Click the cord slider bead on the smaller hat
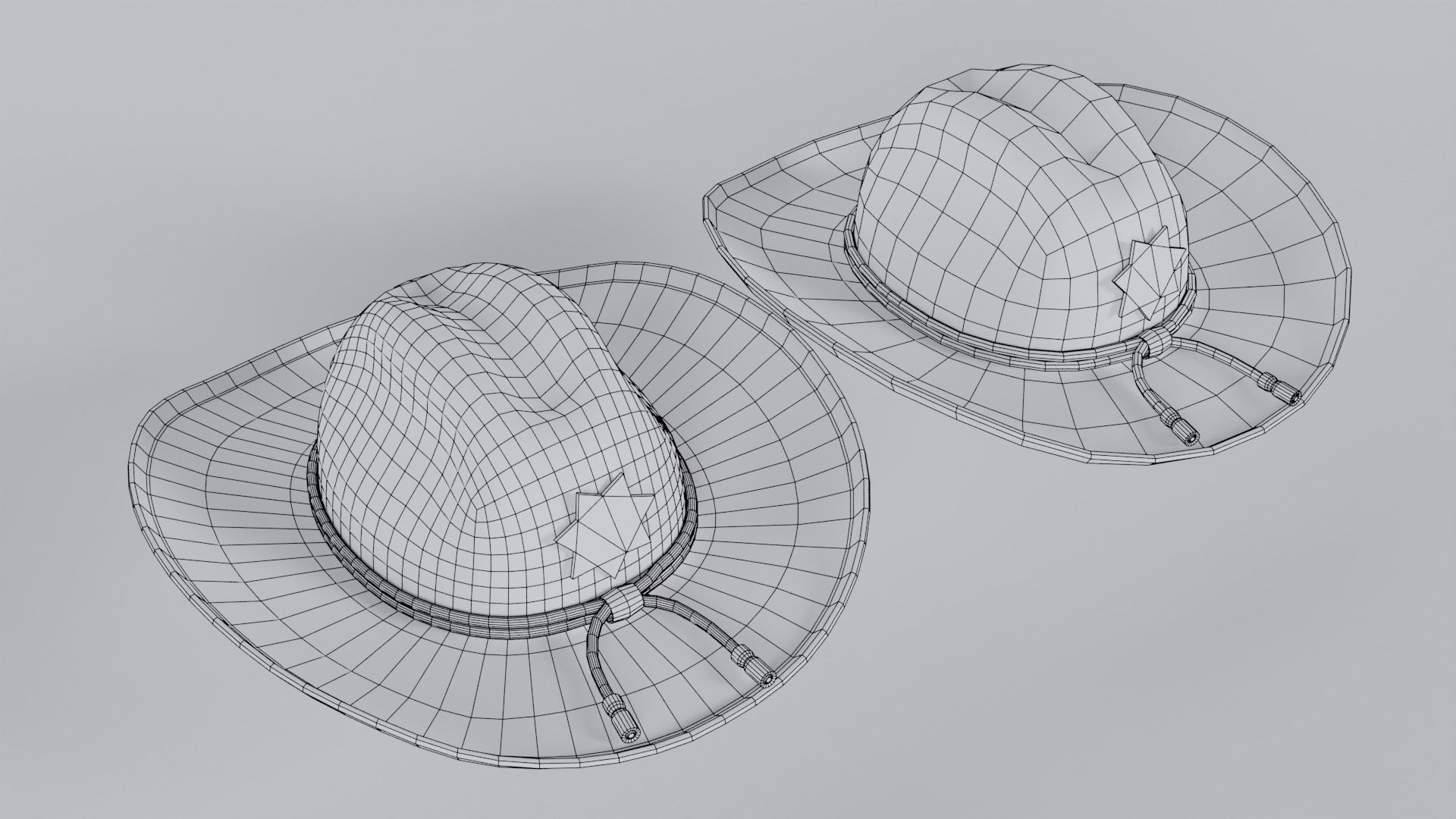The height and width of the screenshot is (819, 1456). coord(1157,342)
